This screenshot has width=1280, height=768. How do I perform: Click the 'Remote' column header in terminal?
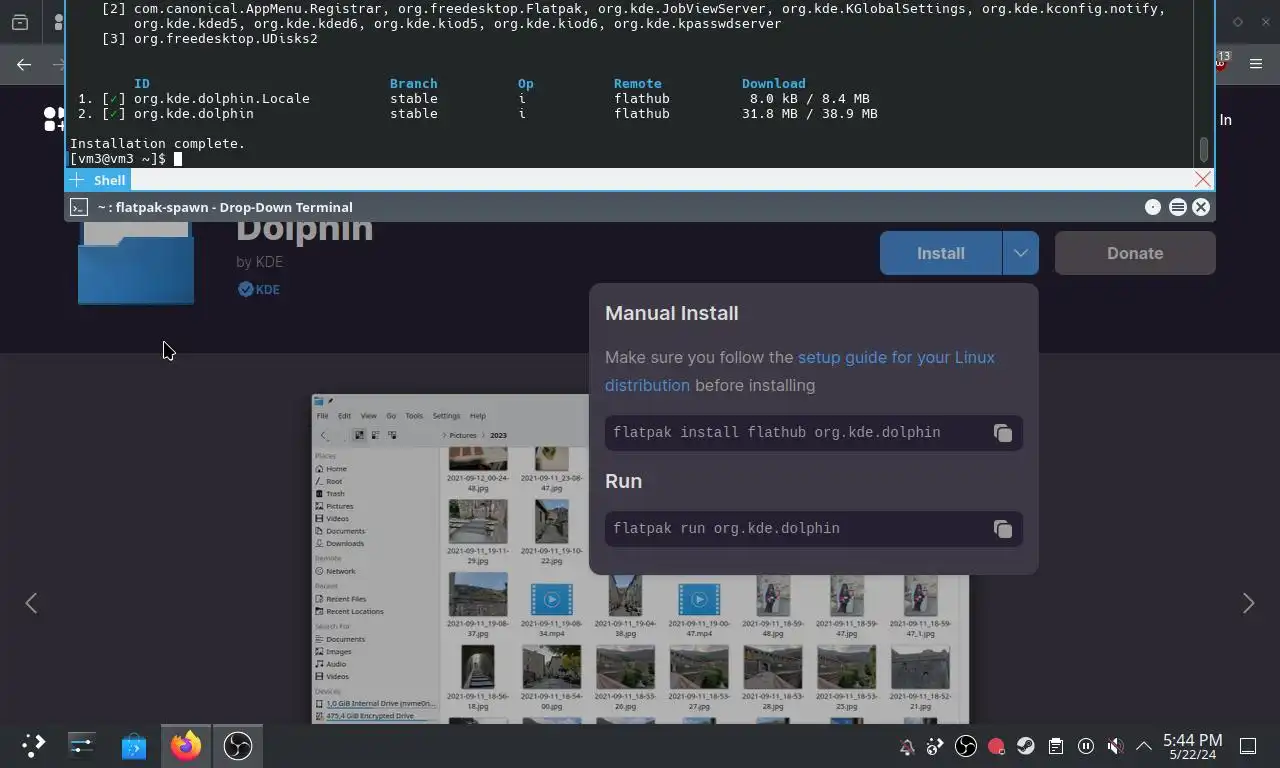(637, 84)
